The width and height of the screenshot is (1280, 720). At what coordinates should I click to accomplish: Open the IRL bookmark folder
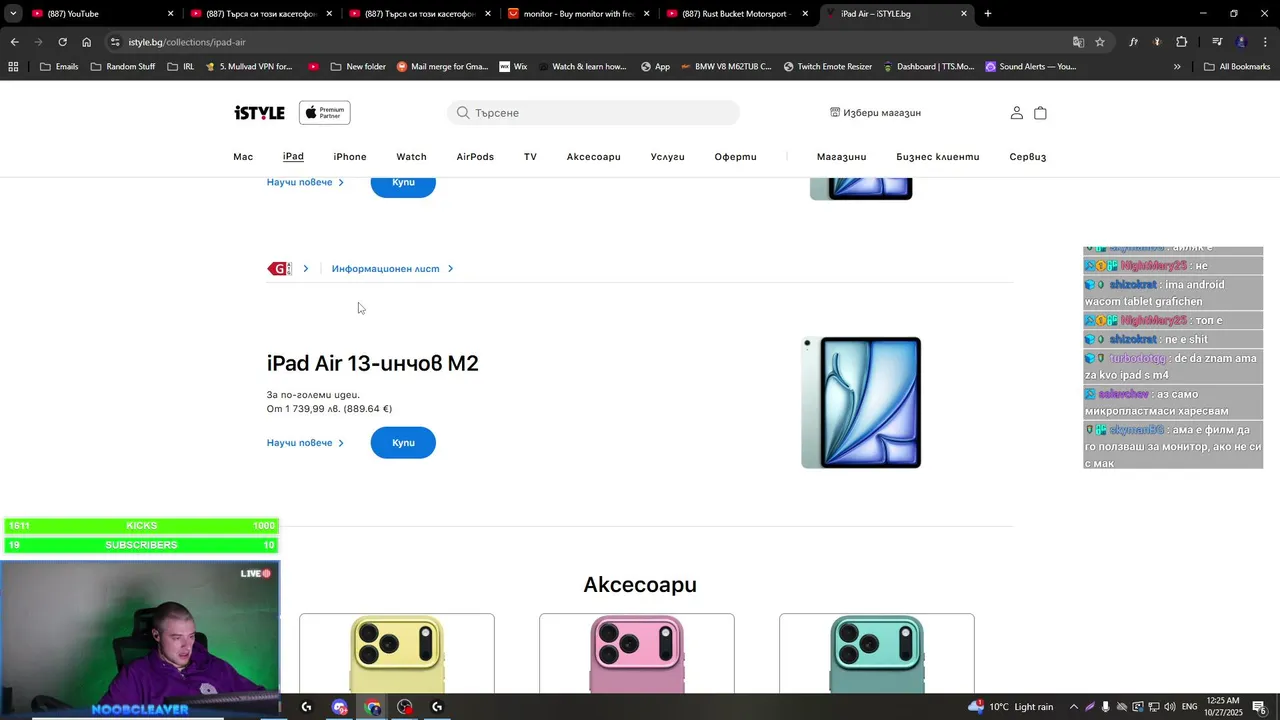coord(181,67)
